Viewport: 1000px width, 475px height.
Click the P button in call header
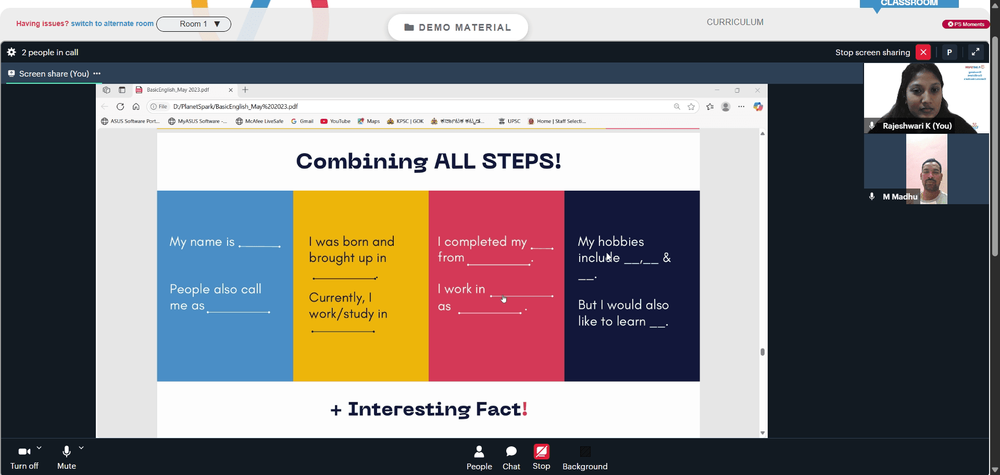tap(949, 52)
